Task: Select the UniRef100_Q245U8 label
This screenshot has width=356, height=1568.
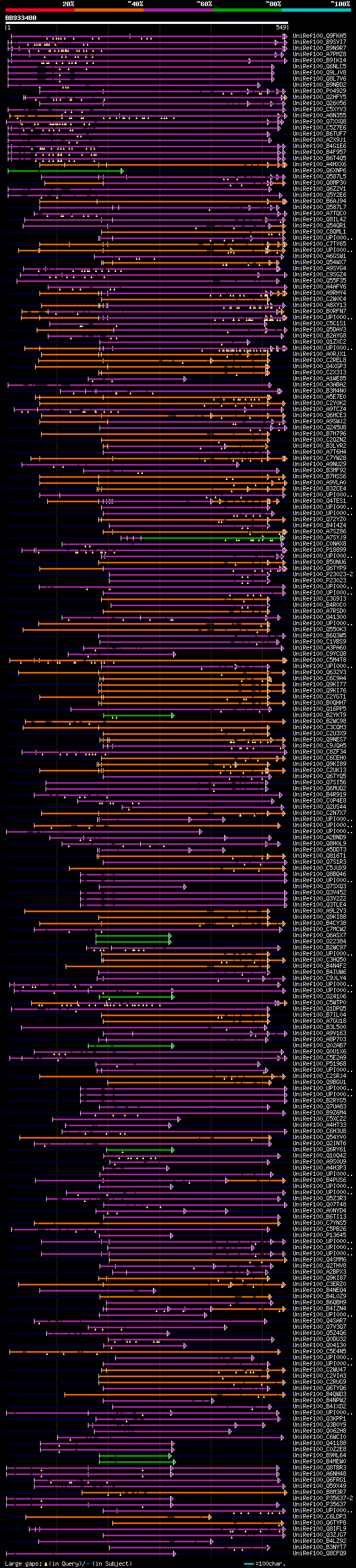Action: pos(319,428)
